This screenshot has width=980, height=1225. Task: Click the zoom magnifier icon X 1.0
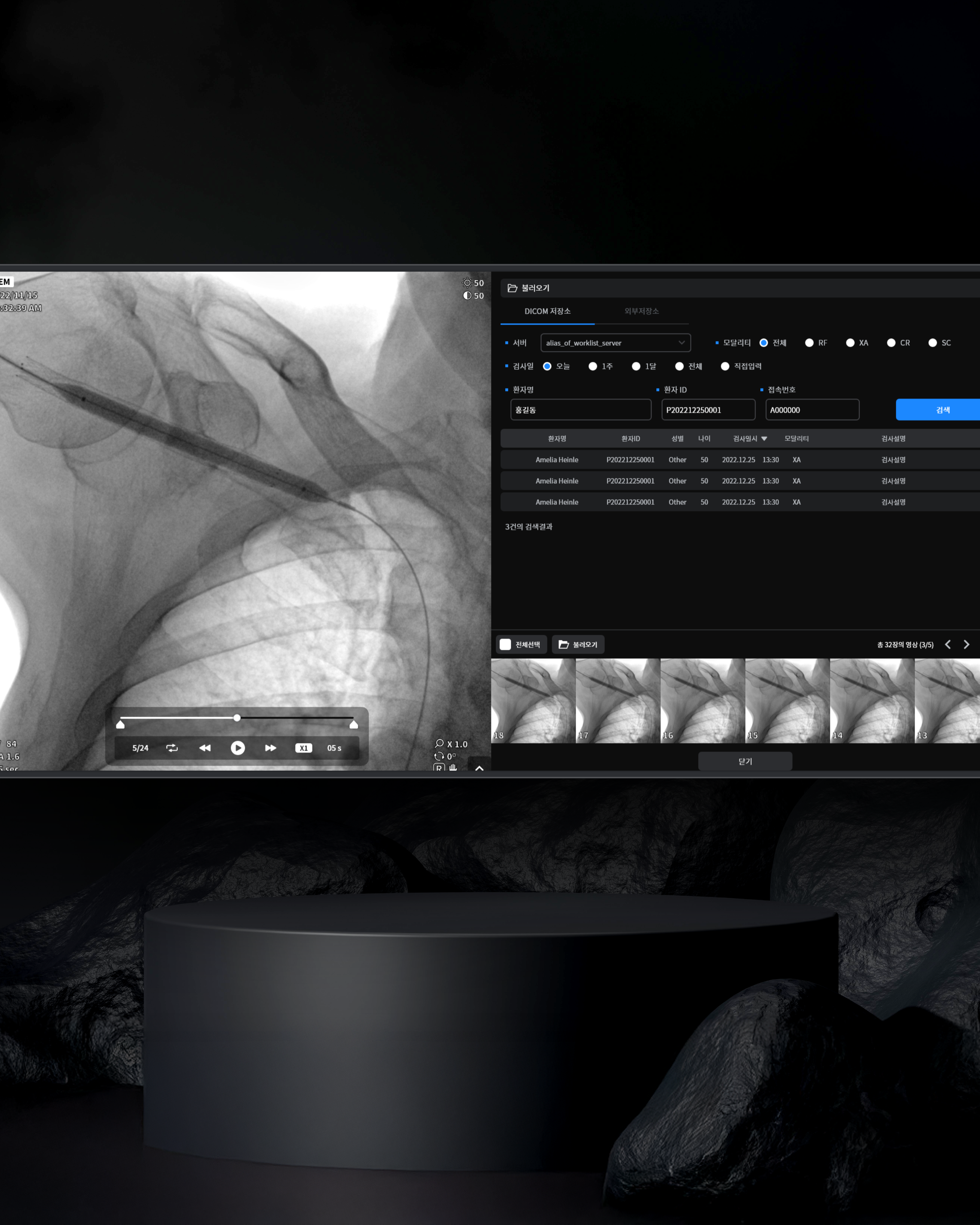tap(439, 743)
